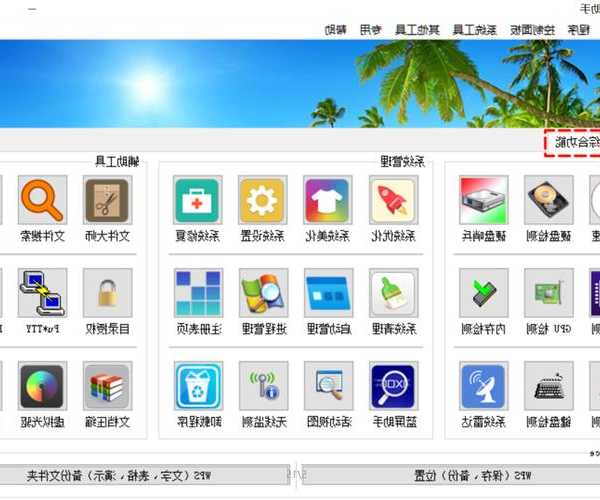Open 硬盘哨兵 hard drive icon
600x500 pixels.
click(x=484, y=201)
